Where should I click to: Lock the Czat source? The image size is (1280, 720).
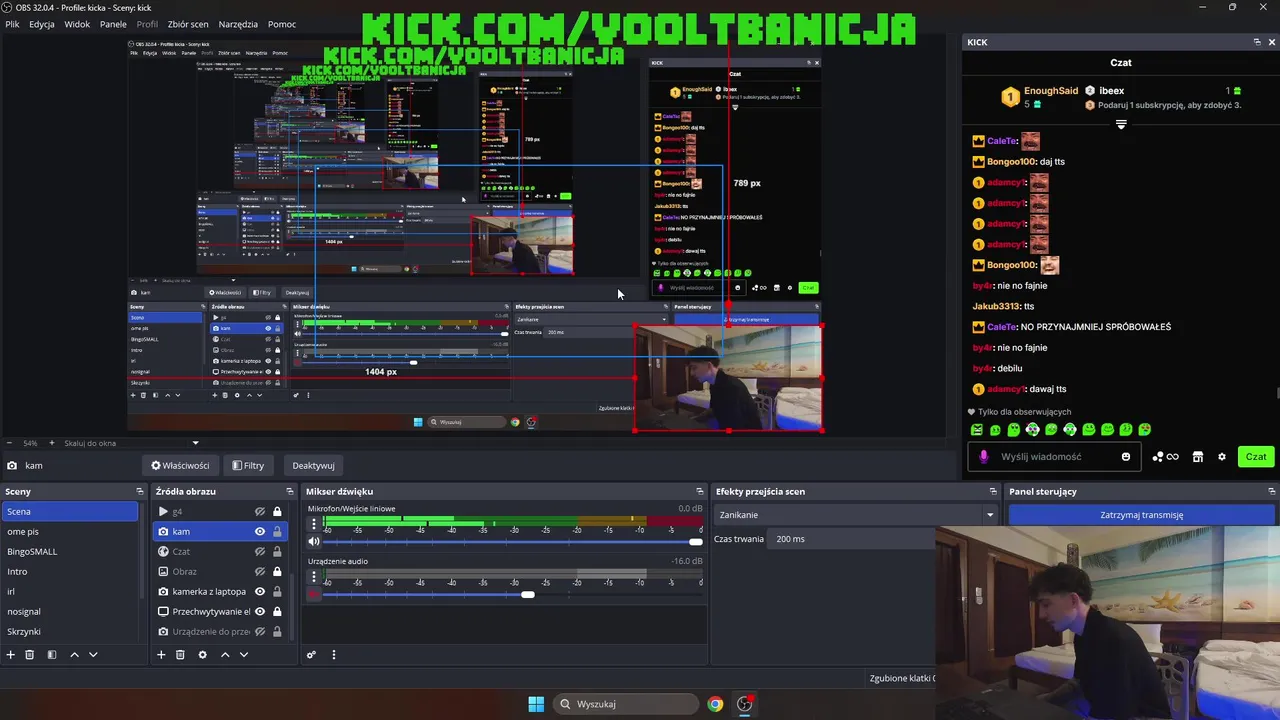pos(277,551)
